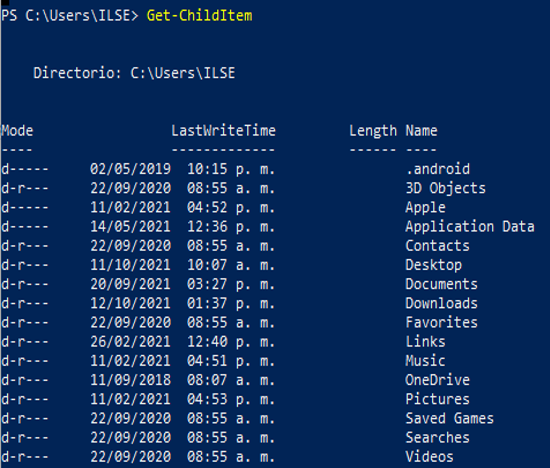The width and height of the screenshot is (550, 468).
Task: Click the Name column header
Action: 421,131
